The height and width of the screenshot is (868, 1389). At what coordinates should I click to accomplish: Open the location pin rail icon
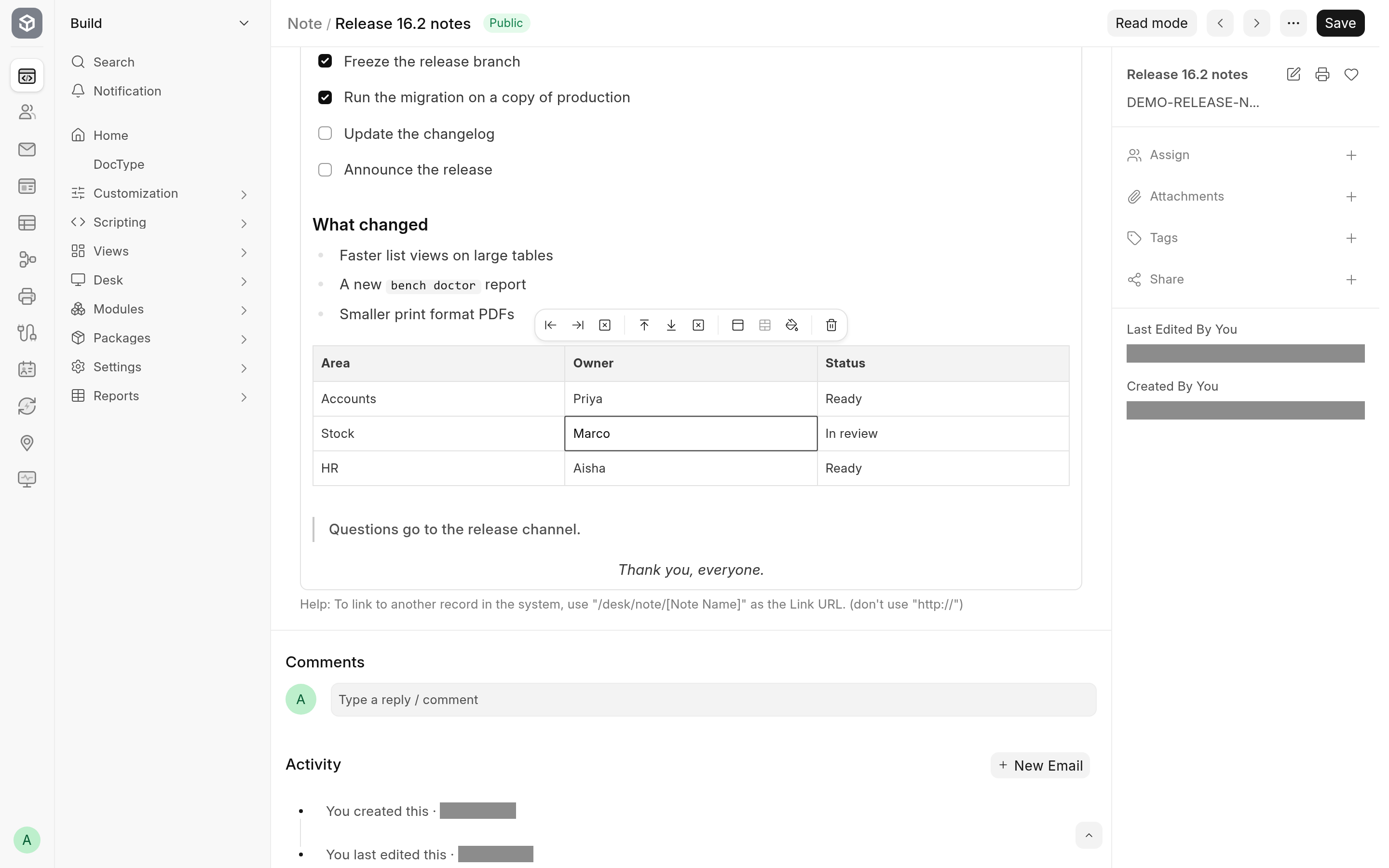coord(27,443)
